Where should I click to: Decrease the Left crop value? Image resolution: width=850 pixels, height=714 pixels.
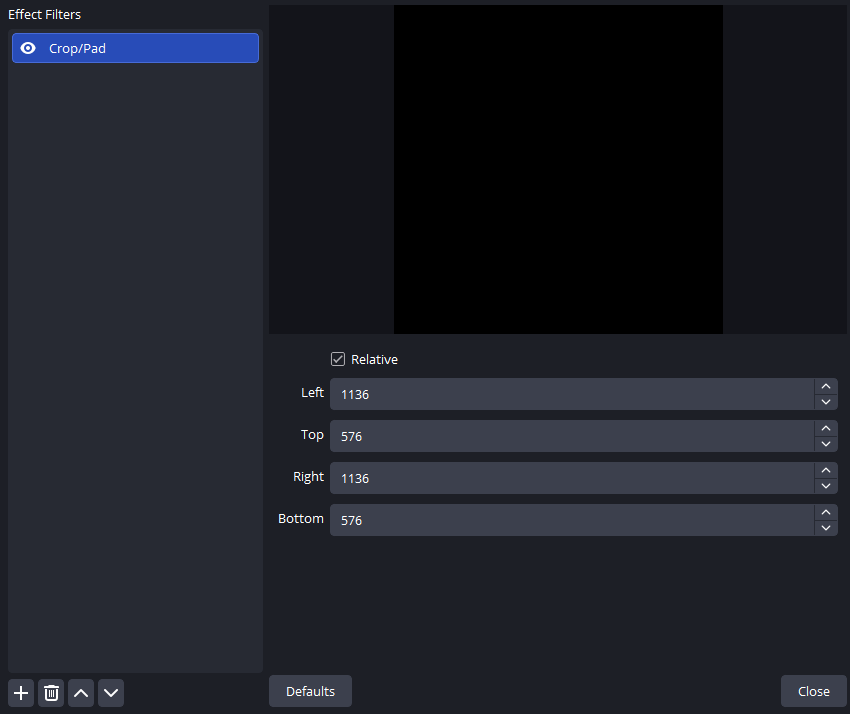tap(826, 402)
